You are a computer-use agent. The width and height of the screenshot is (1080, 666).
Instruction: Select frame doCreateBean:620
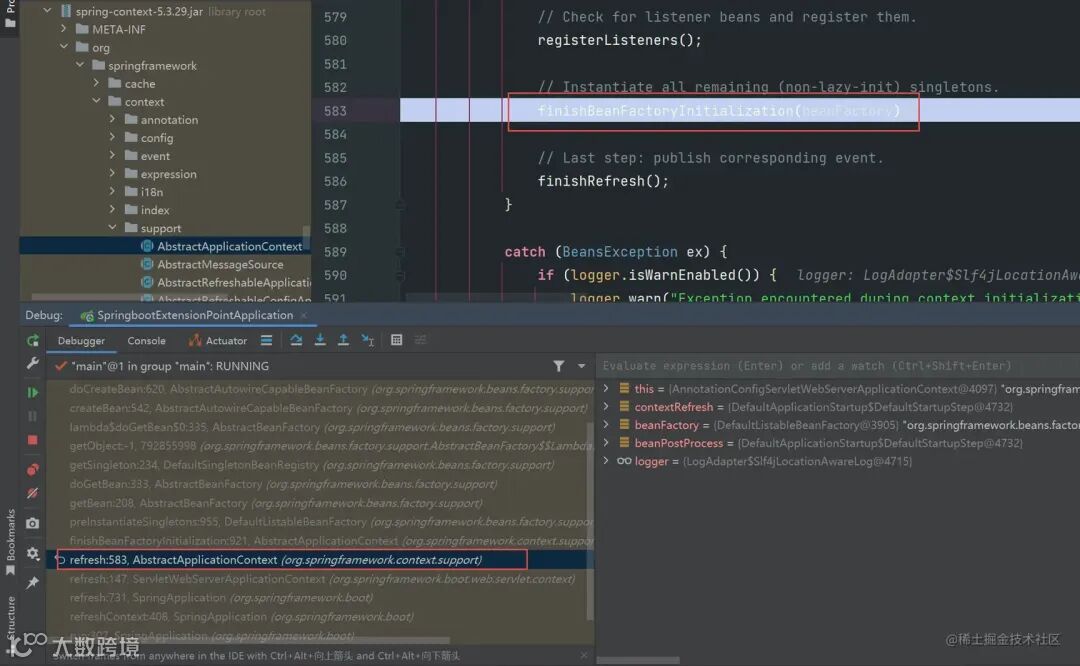click(x=331, y=389)
